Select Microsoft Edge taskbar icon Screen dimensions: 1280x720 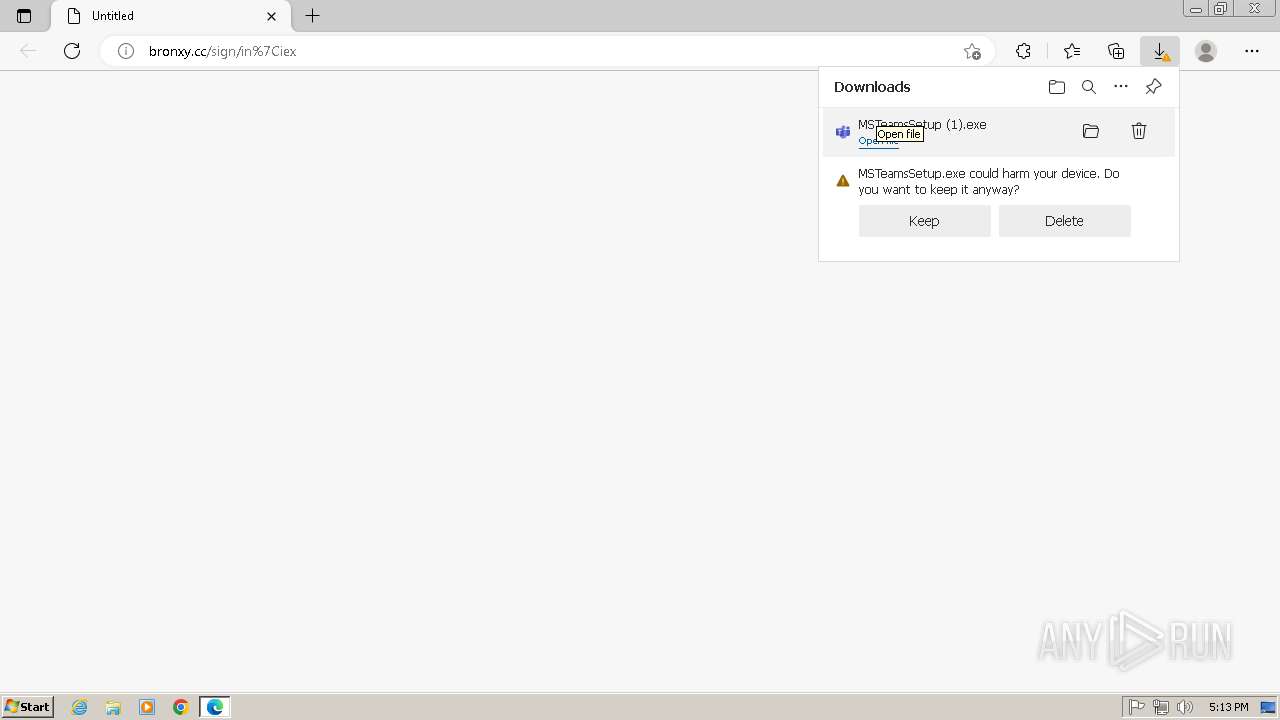[215, 707]
